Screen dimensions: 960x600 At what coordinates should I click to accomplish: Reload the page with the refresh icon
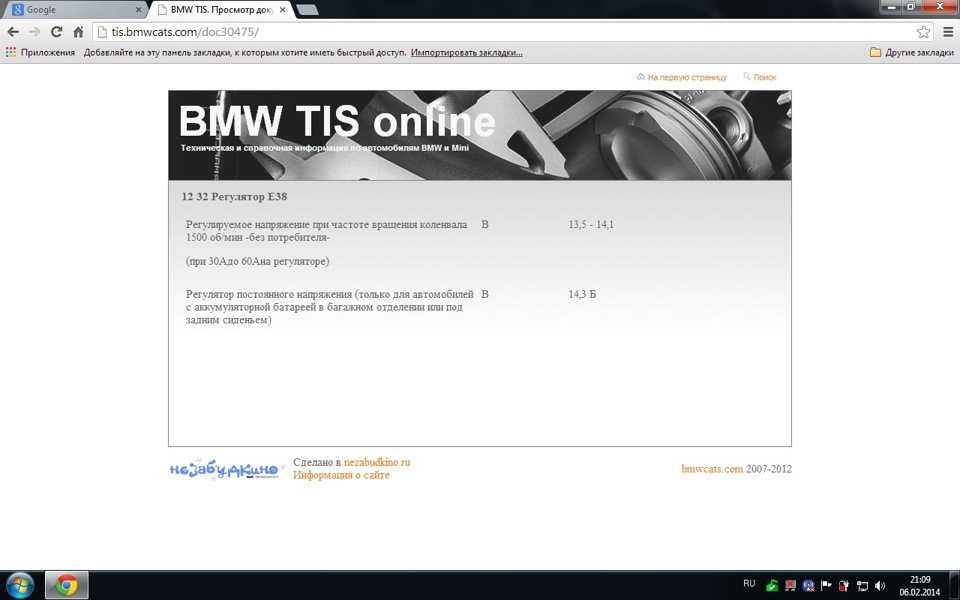coord(57,32)
